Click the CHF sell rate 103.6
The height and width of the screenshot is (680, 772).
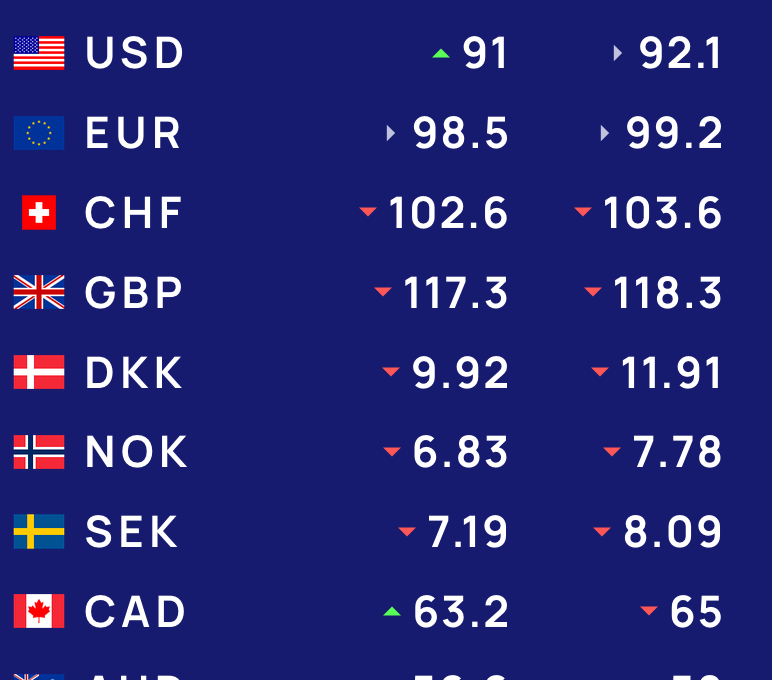click(x=662, y=213)
